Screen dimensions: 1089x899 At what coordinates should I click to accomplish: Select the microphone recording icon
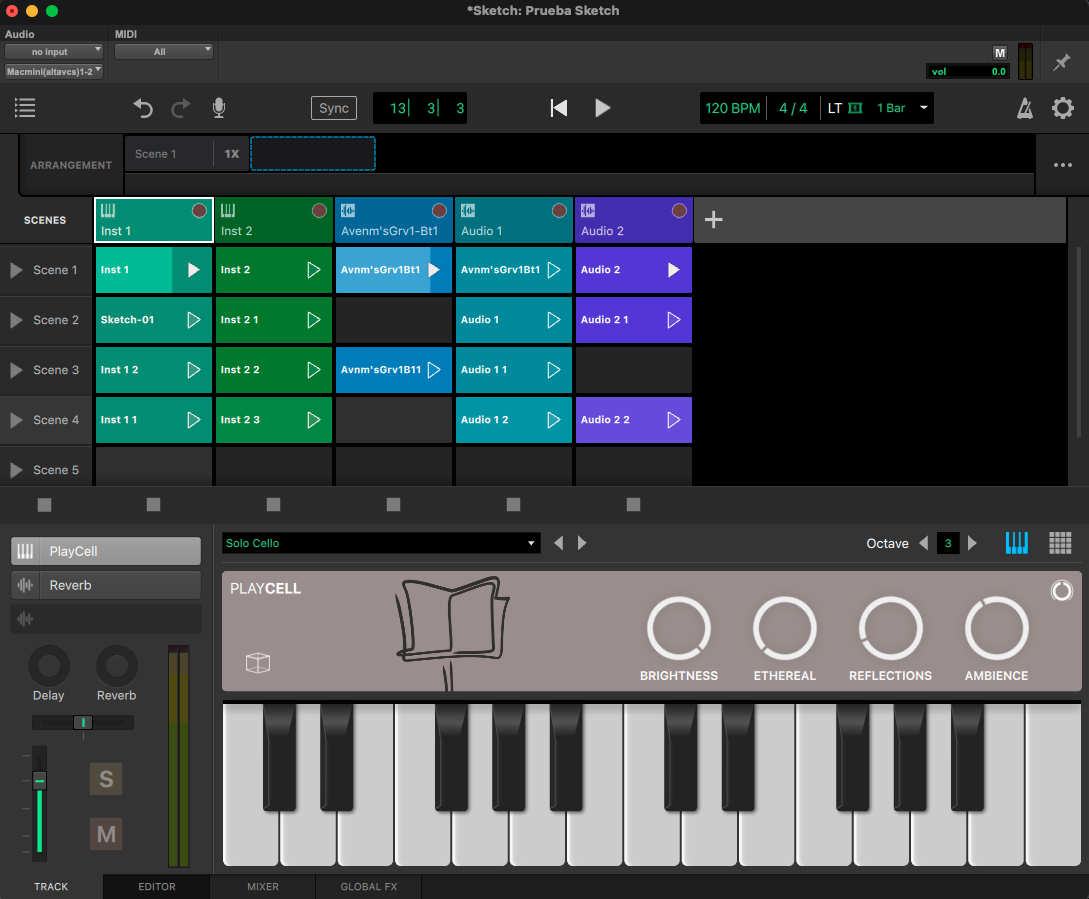[218, 108]
